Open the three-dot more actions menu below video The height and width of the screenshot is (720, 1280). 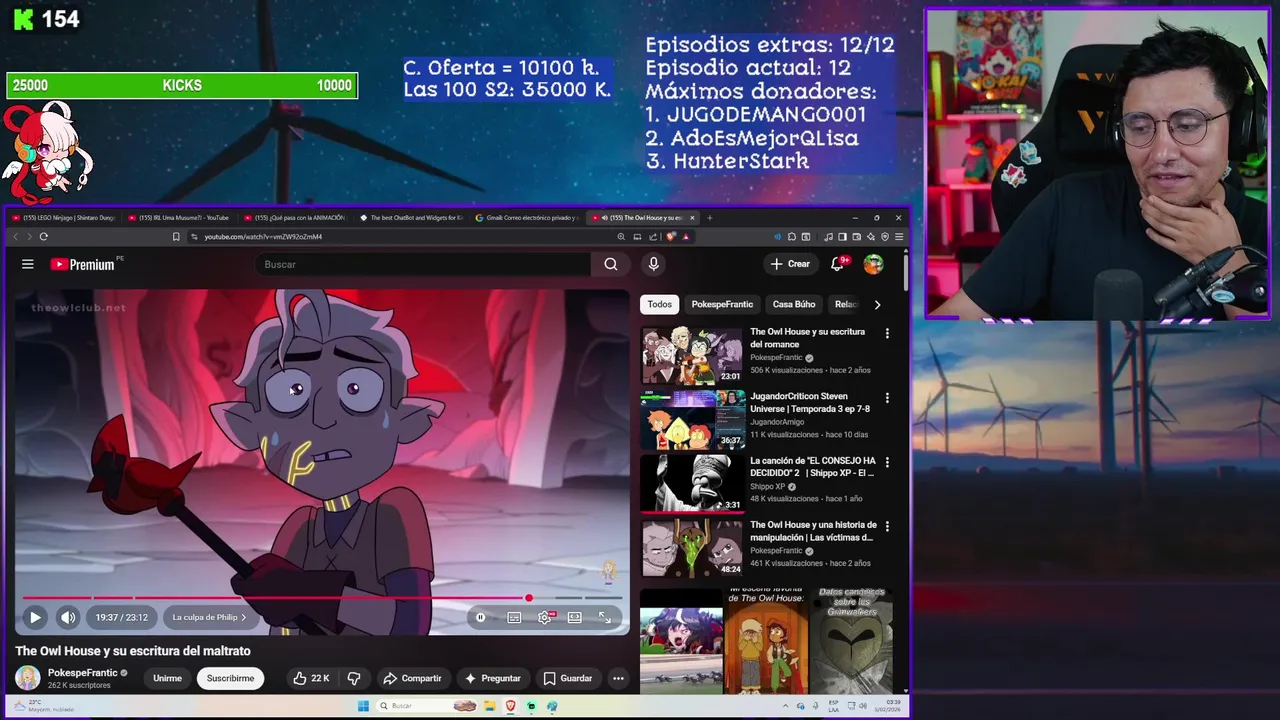[x=618, y=678]
